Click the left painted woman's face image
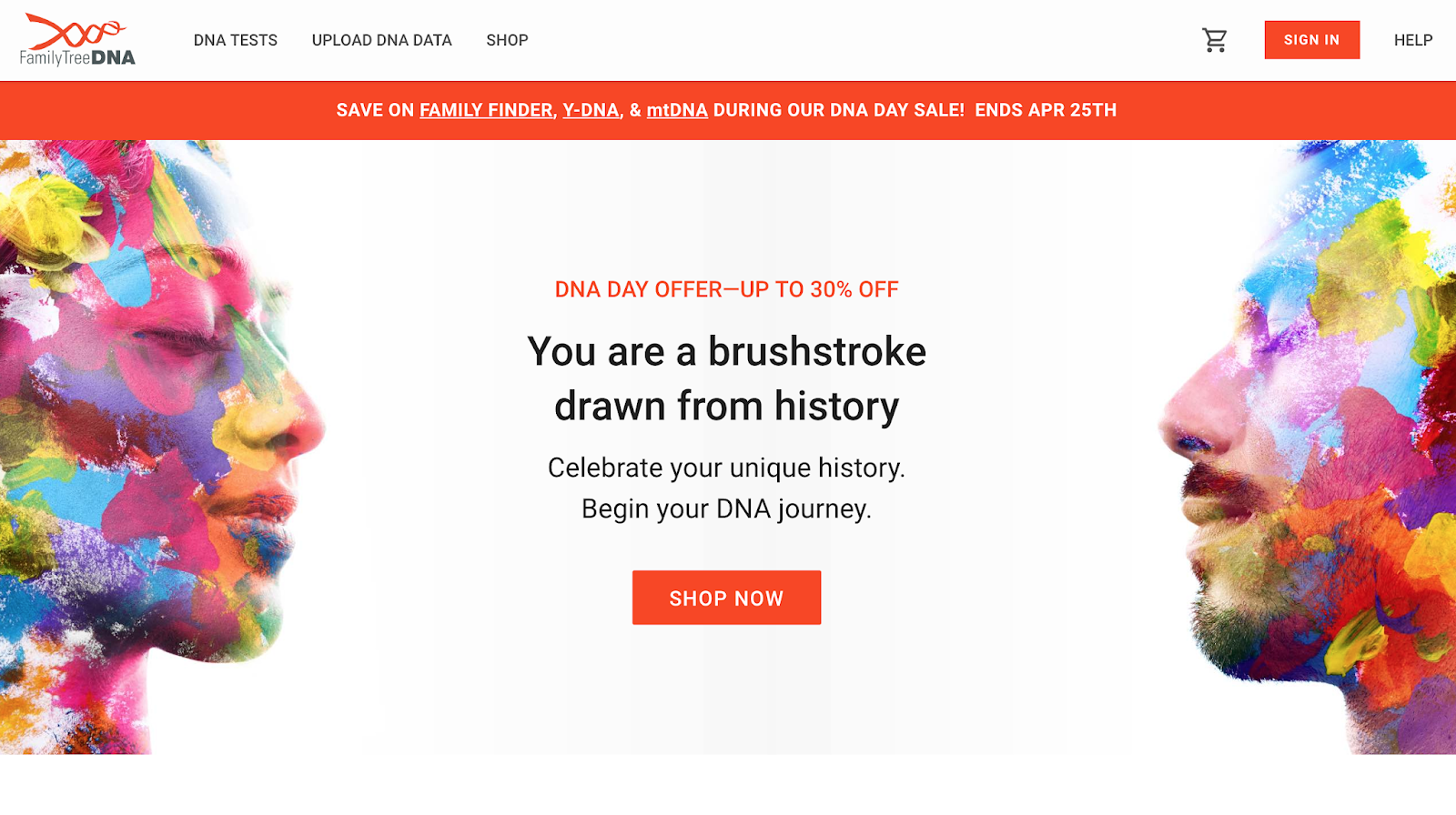The width and height of the screenshot is (1456, 815). point(155,437)
